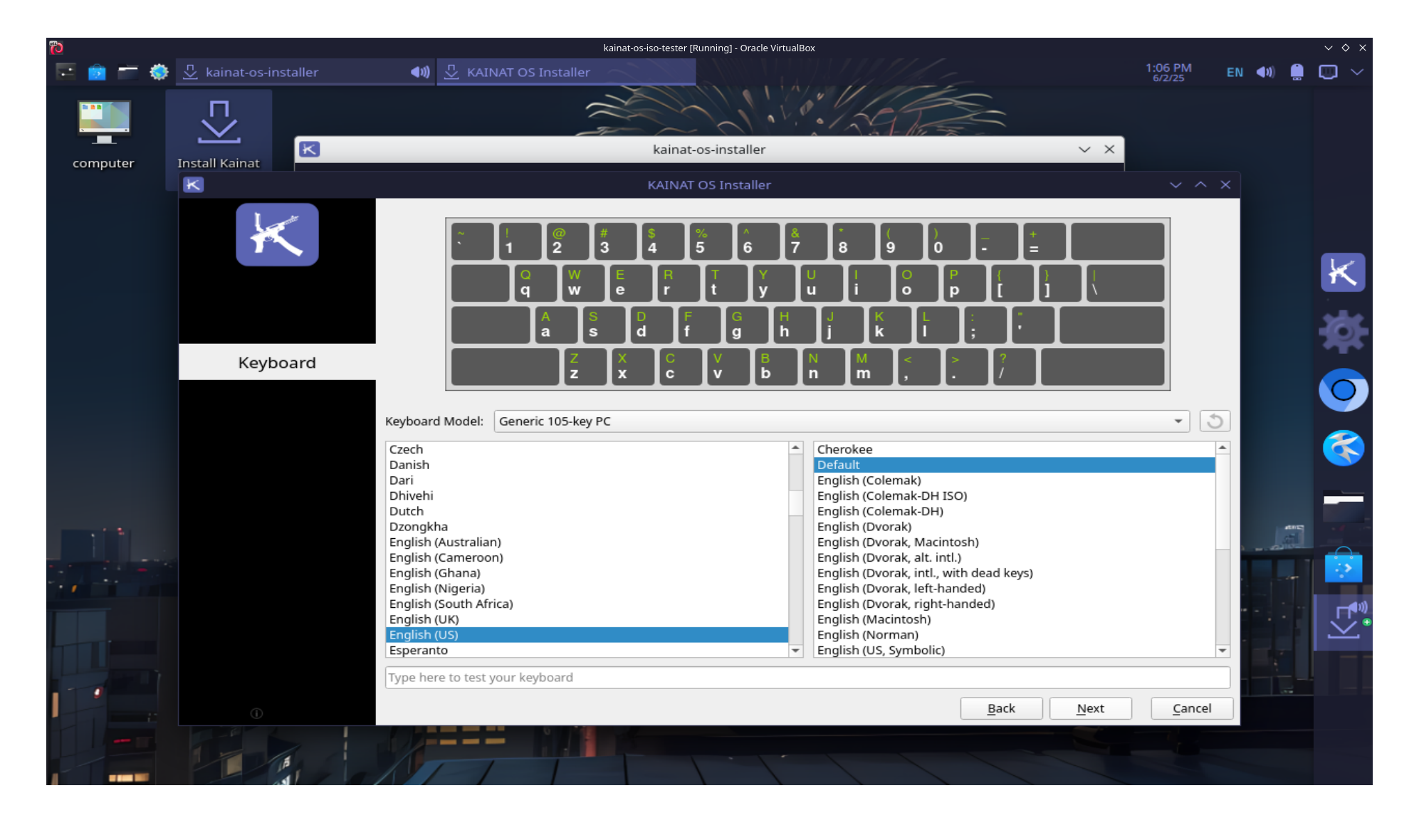Click the info icon at sidebar bottom

tap(257, 713)
